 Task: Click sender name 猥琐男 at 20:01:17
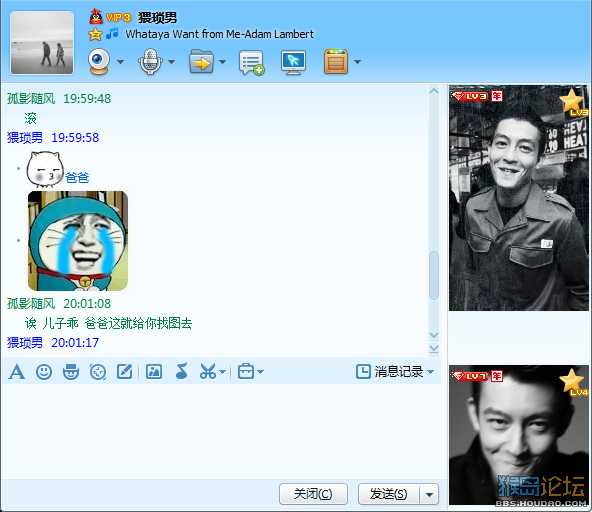[25, 342]
